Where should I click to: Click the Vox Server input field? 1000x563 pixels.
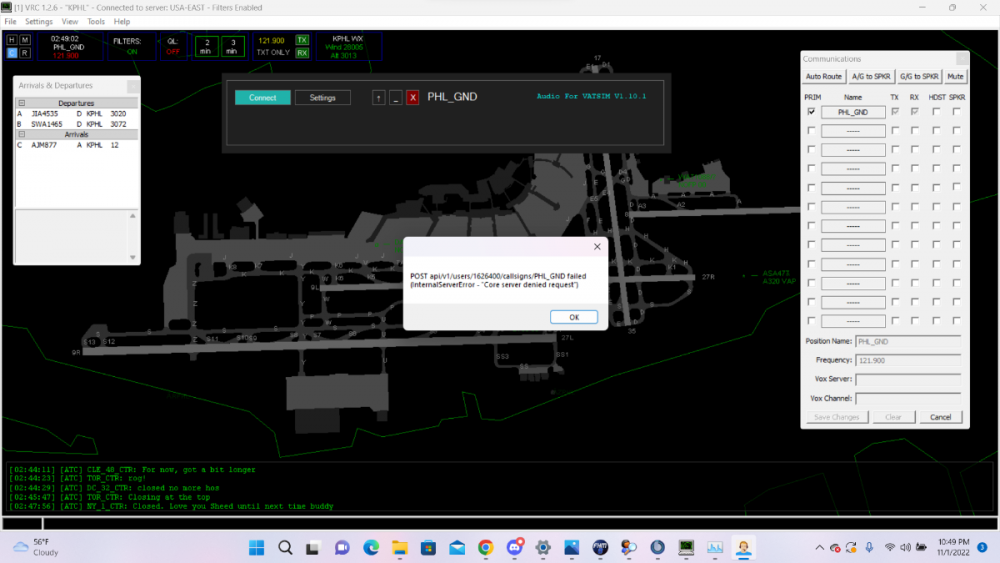907,379
